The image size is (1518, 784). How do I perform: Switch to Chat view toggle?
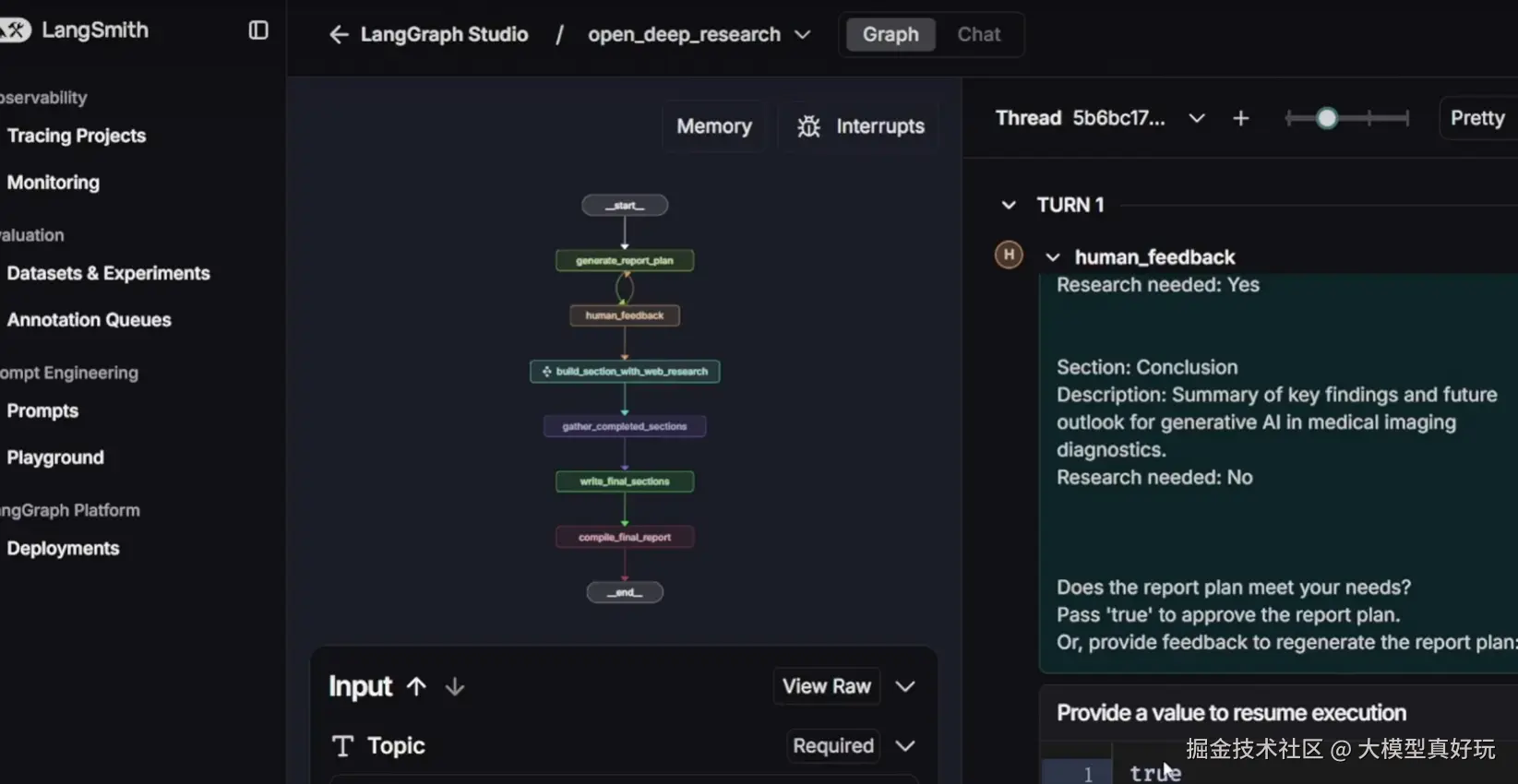pyautogui.click(x=978, y=35)
